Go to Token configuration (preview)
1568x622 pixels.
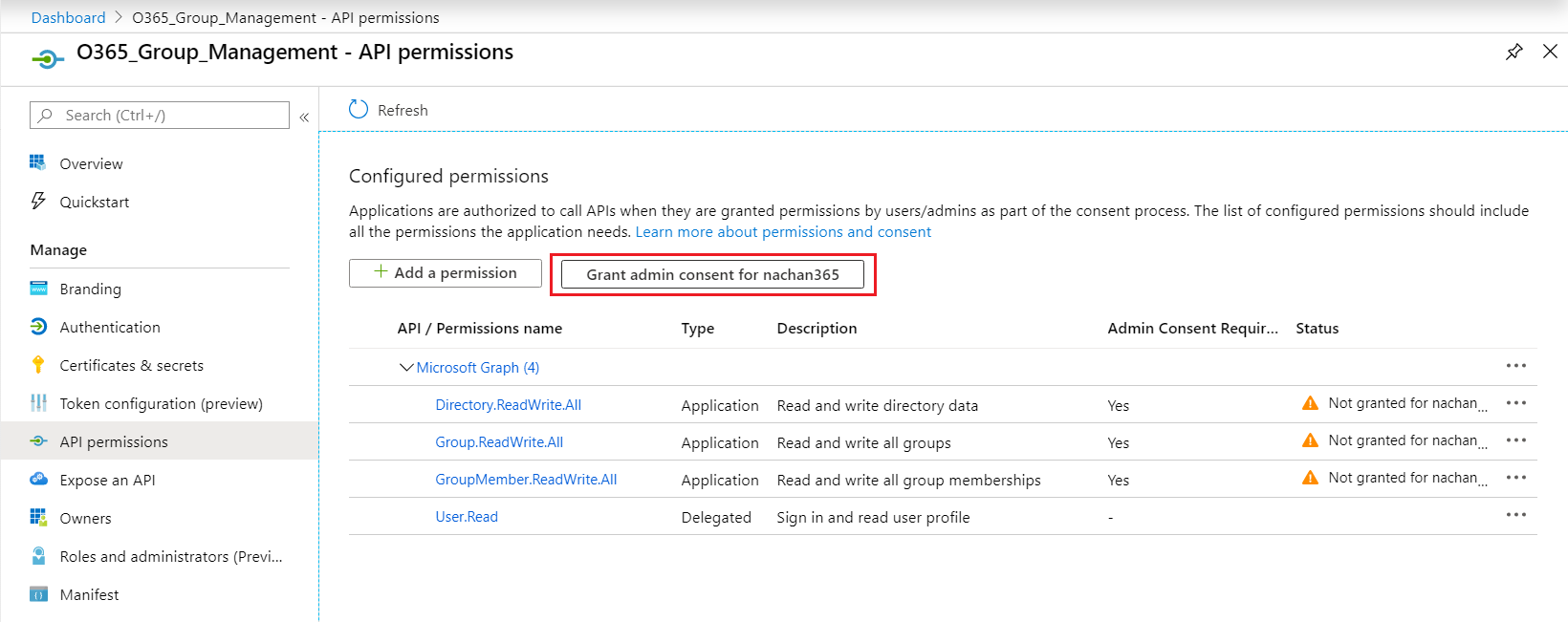(161, 403)
